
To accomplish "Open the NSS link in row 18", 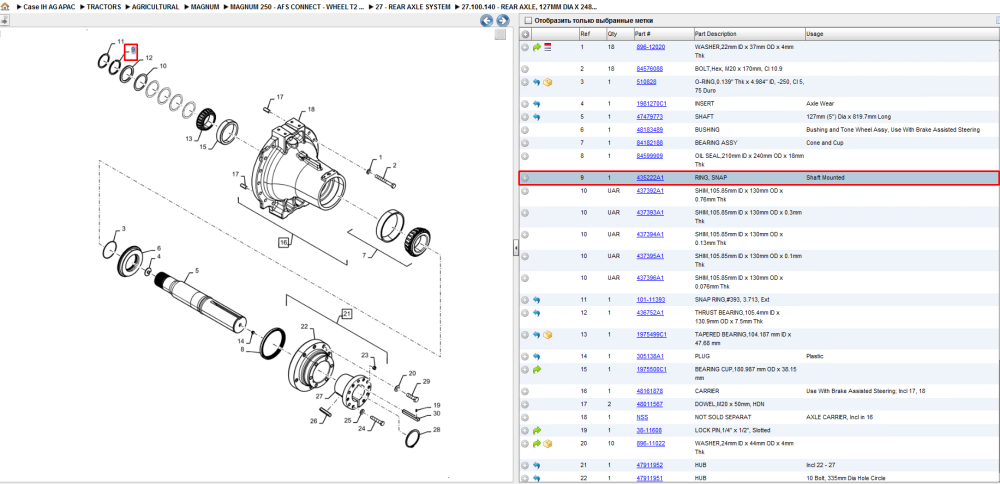I will point(642,418).
